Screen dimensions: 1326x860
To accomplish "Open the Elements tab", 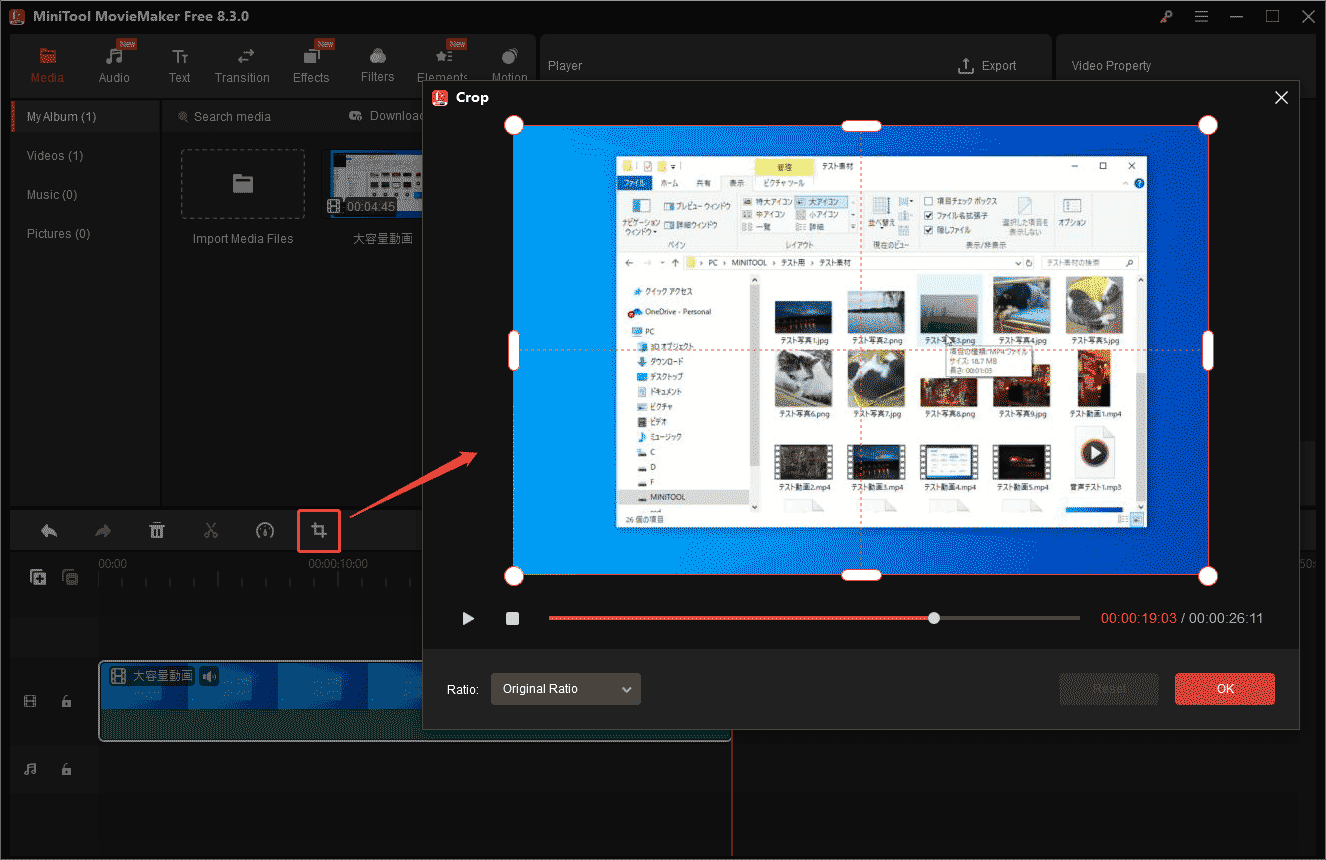I will point(442,64).
